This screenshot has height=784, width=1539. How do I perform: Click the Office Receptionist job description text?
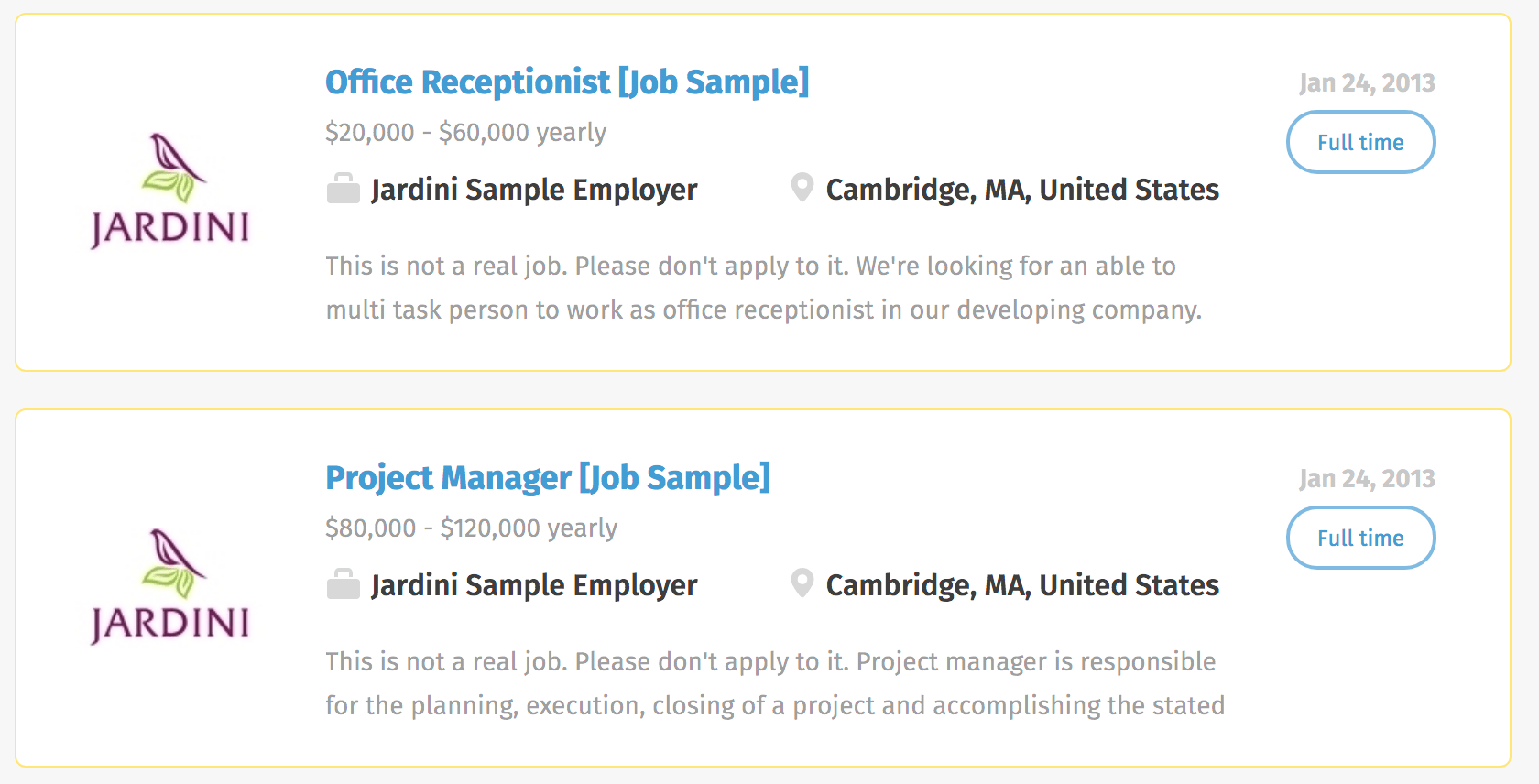click(x=763, y=288)
